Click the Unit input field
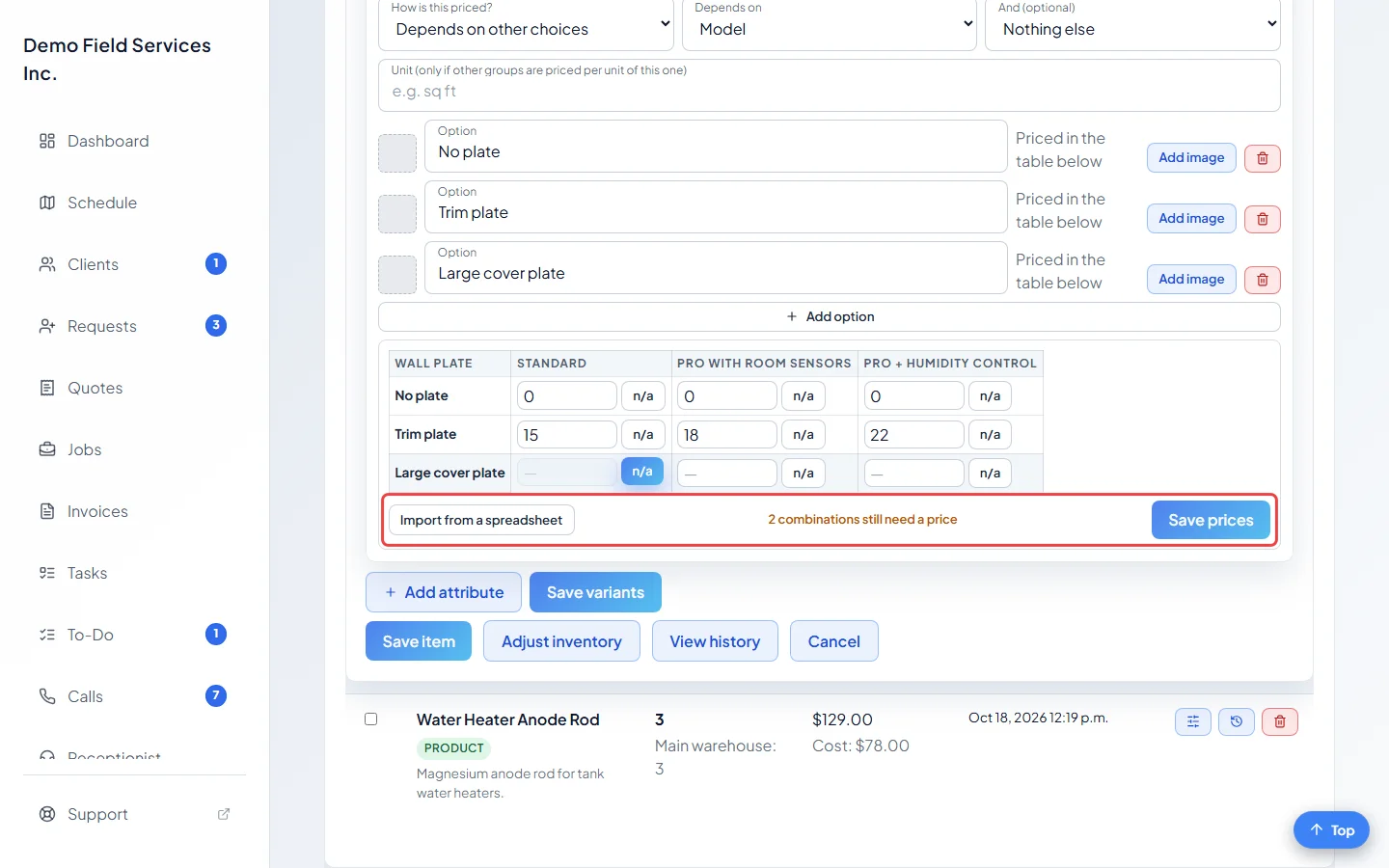The image size is (1389, 868). [x=830, y=86]
